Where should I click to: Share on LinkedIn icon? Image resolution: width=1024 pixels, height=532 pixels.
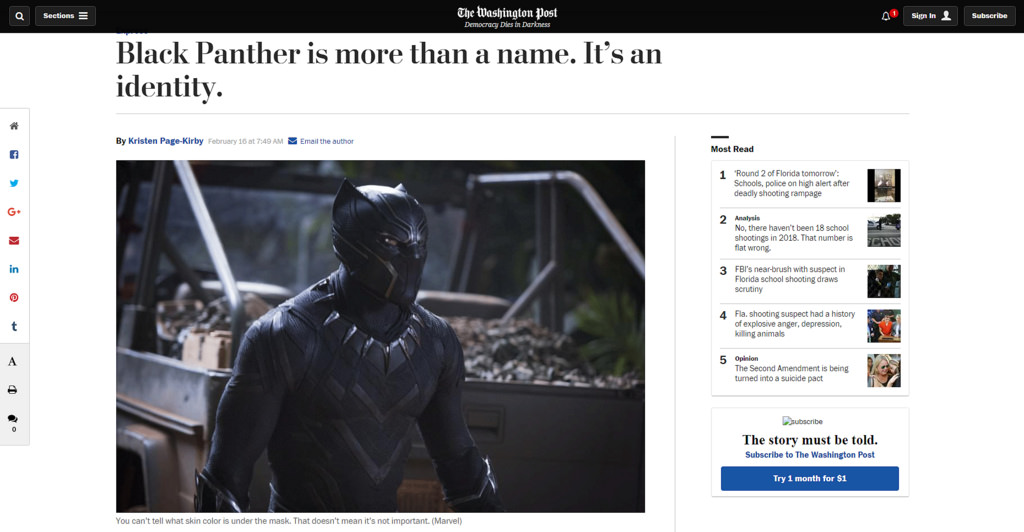click(x=14, y=269)
